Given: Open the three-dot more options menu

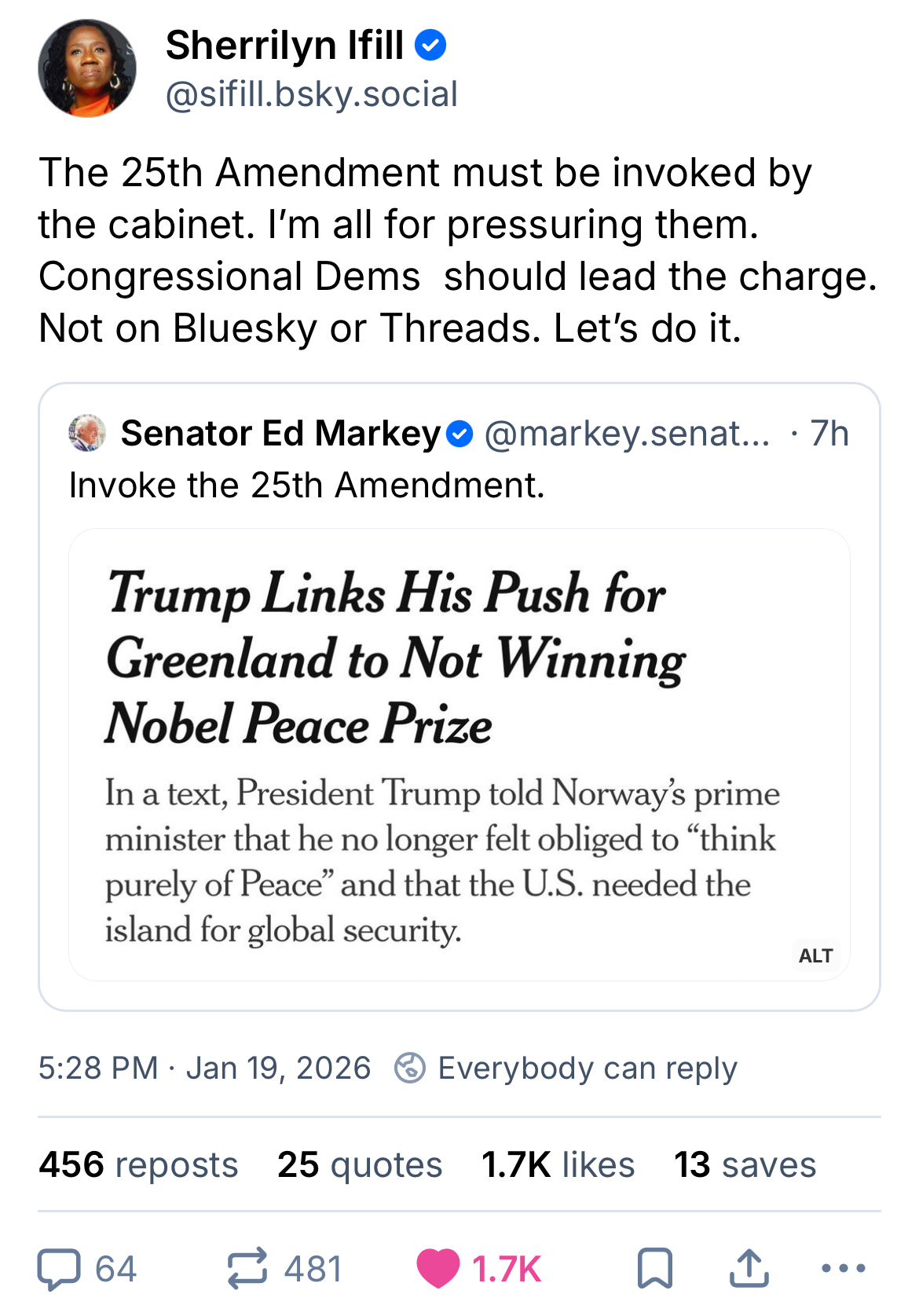Looking at the screenshot, I should point(843,1268).
